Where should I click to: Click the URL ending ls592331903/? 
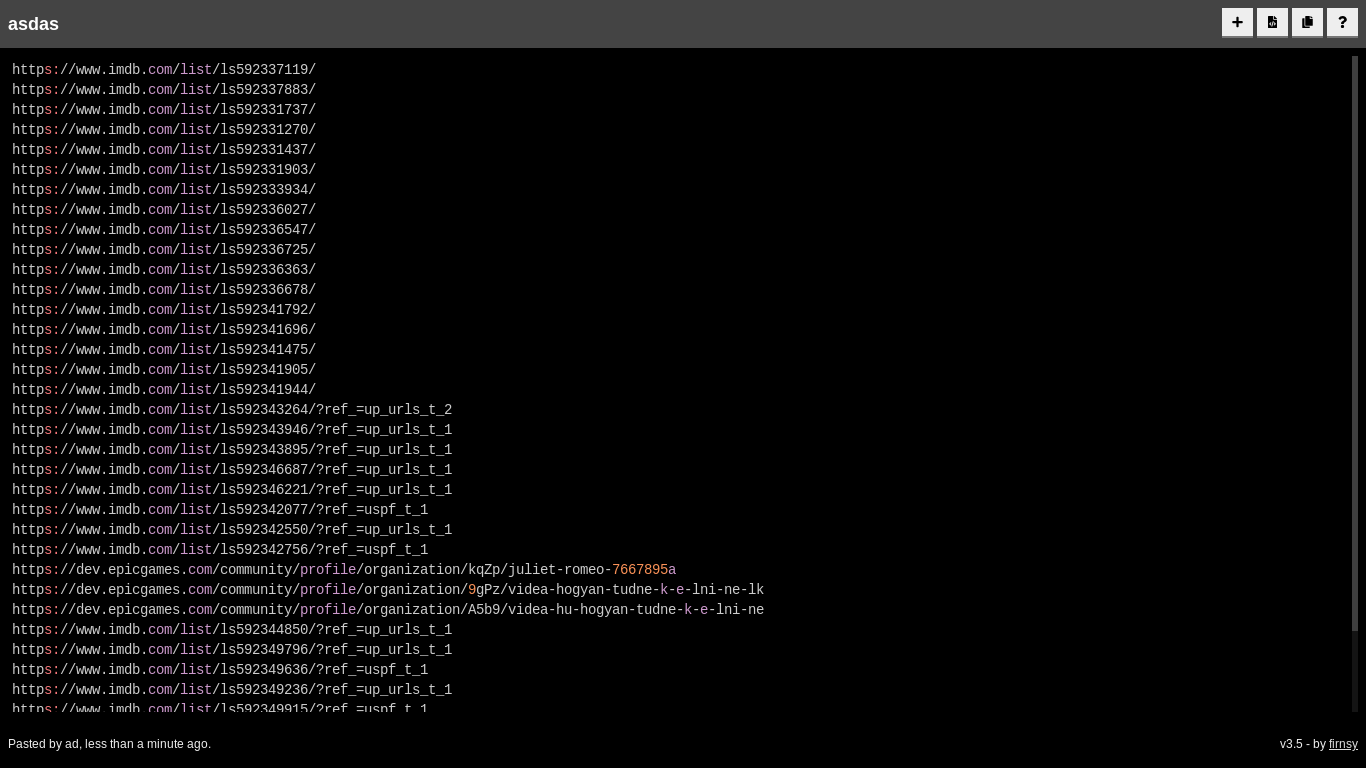coord(164,170)
